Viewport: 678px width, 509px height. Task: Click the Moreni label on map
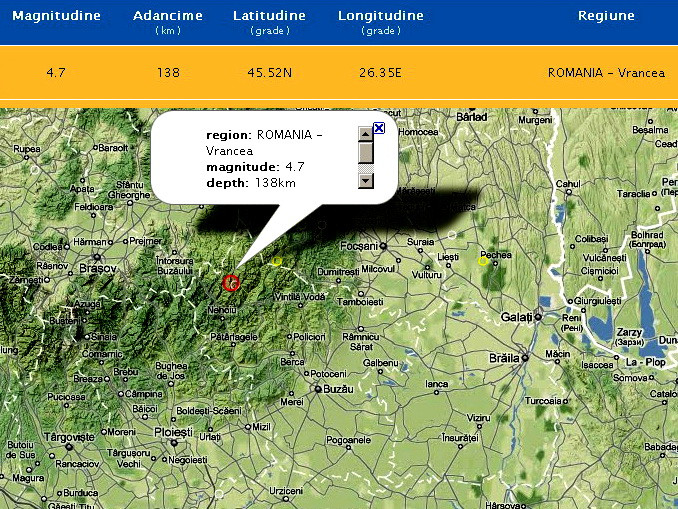[x=122, y=432]
